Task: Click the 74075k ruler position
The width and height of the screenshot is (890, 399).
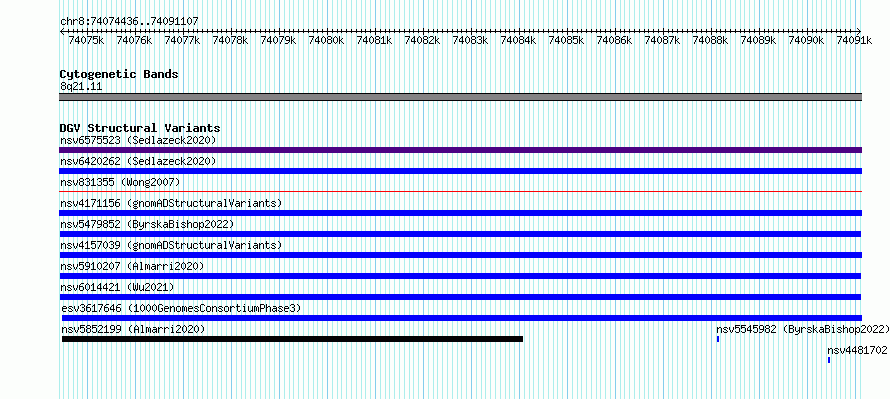Action: coord(86,40)
